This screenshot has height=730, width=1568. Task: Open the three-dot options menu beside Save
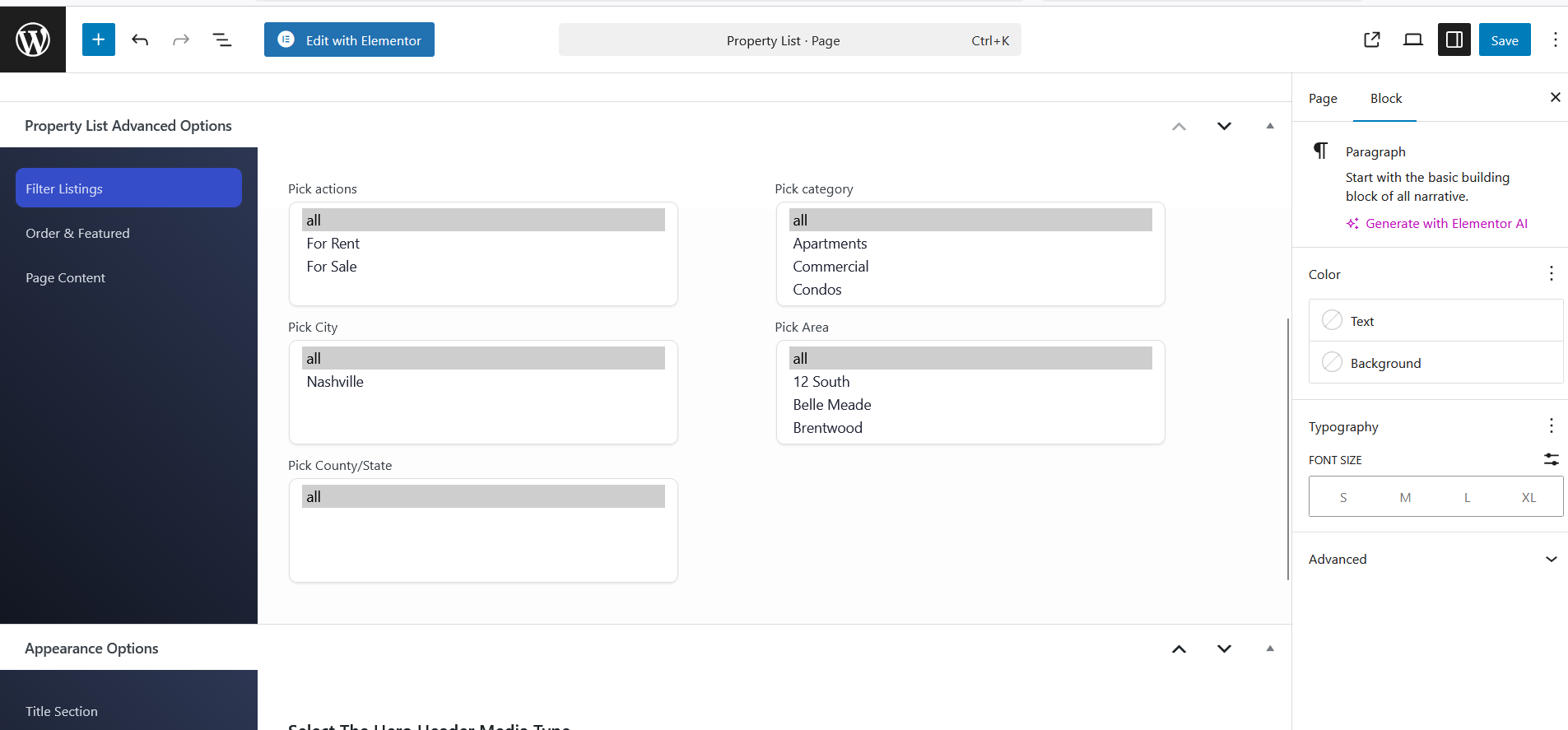[1554, 40]
